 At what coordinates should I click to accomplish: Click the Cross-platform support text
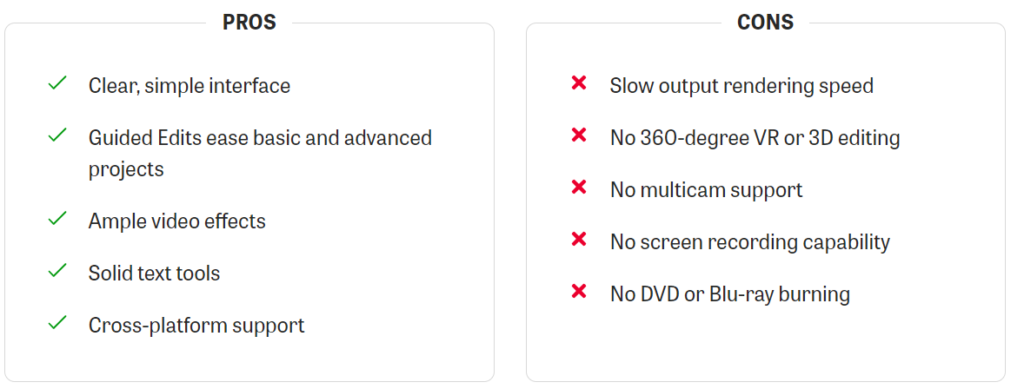click(x=197, y=325)
